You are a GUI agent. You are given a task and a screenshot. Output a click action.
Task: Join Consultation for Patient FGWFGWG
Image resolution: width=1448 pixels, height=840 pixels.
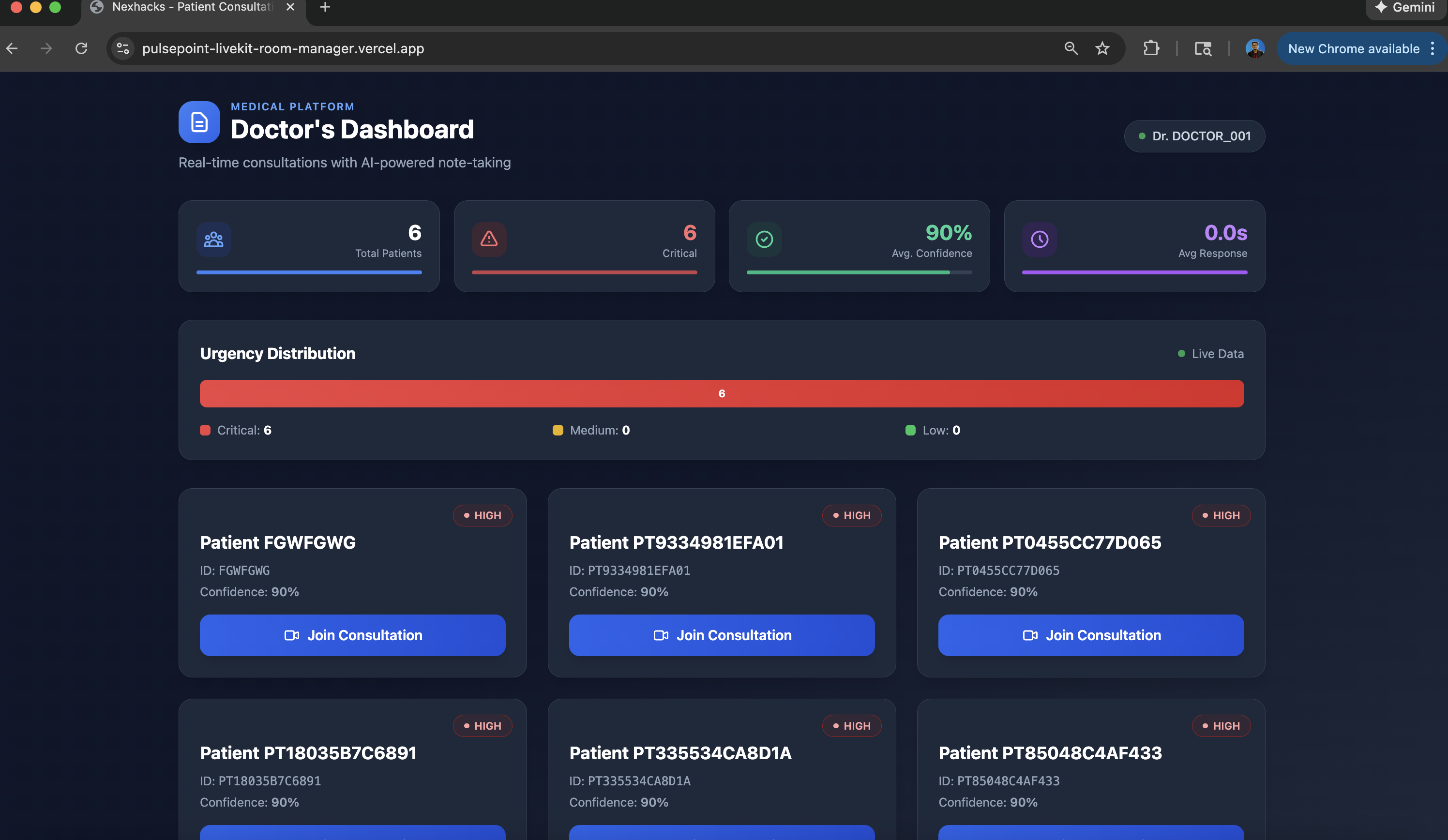(352, 635)
